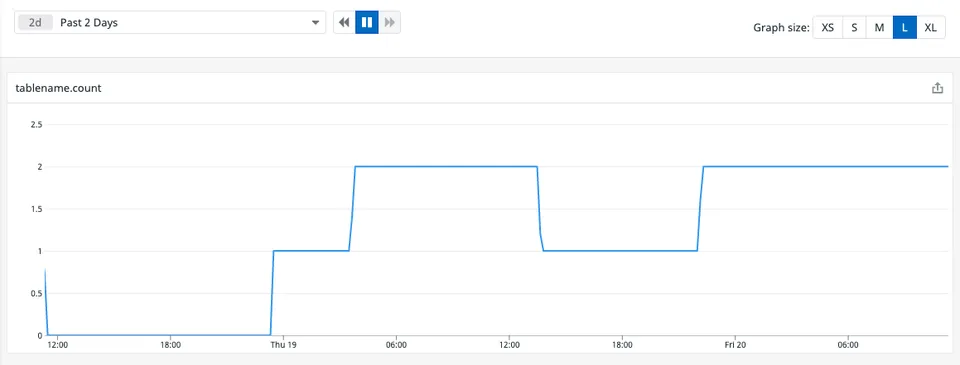Set graph size to L
The width and height of the screenshot is (960, 365).
(905, 28)
